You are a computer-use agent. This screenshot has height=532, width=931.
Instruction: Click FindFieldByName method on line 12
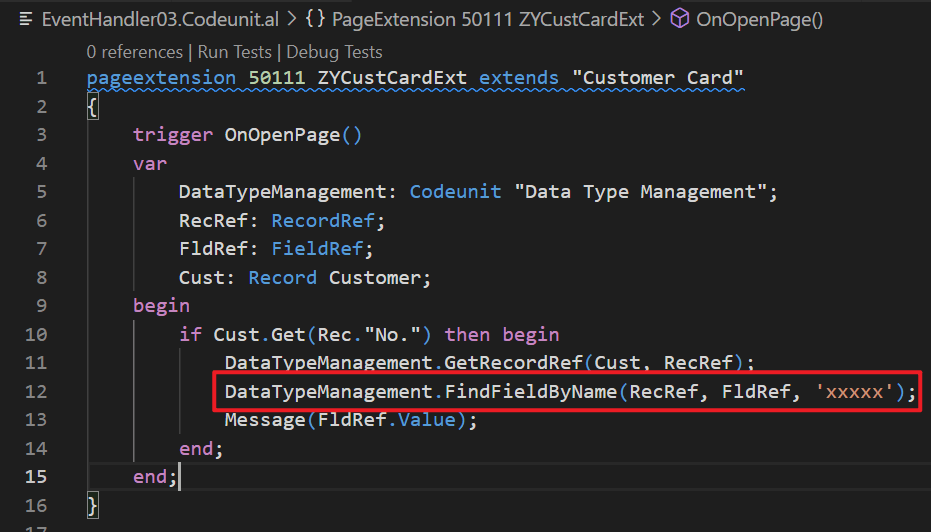[x=531, y=391]
